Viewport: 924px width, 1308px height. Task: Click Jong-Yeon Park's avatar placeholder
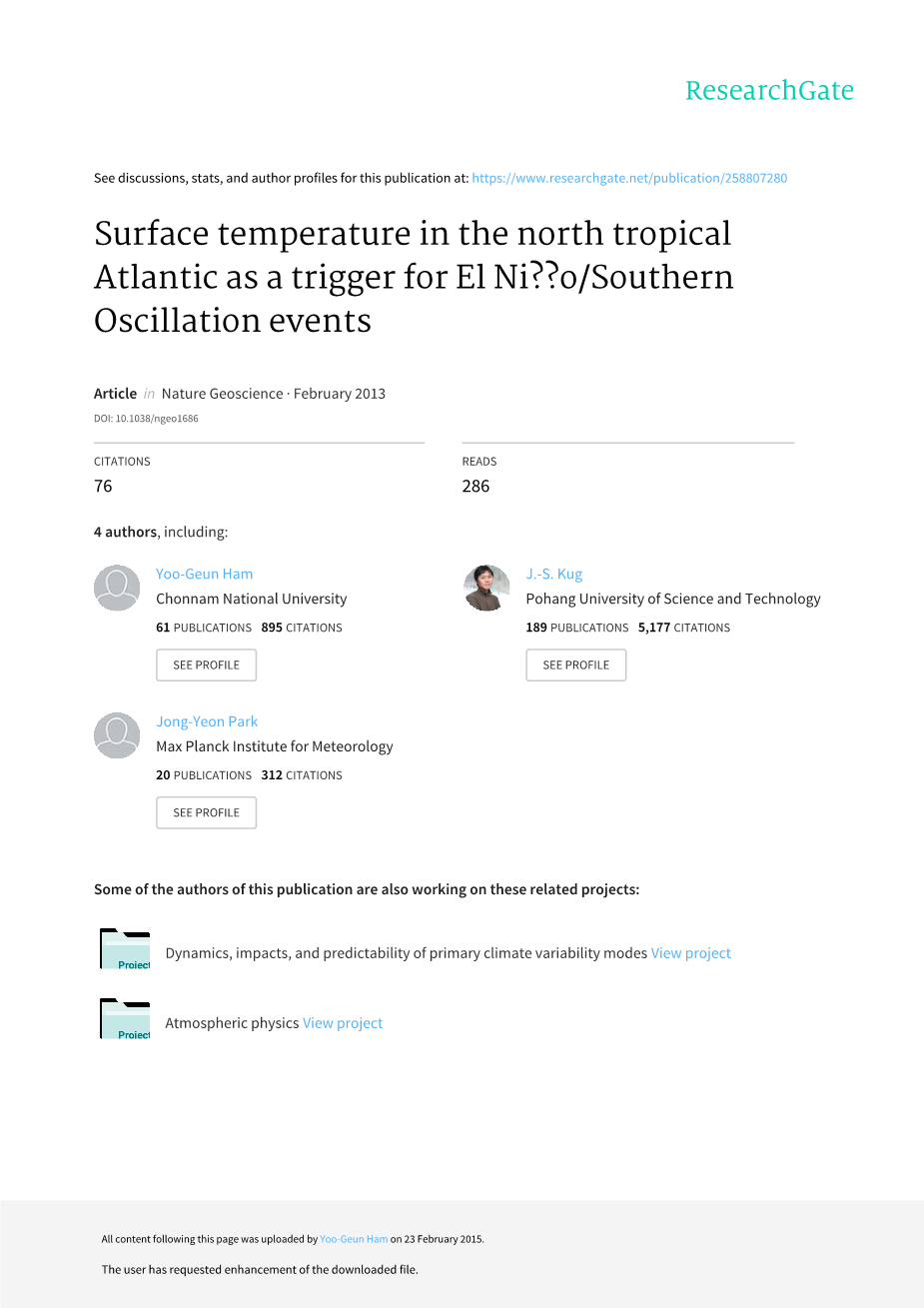pos(117,735)
